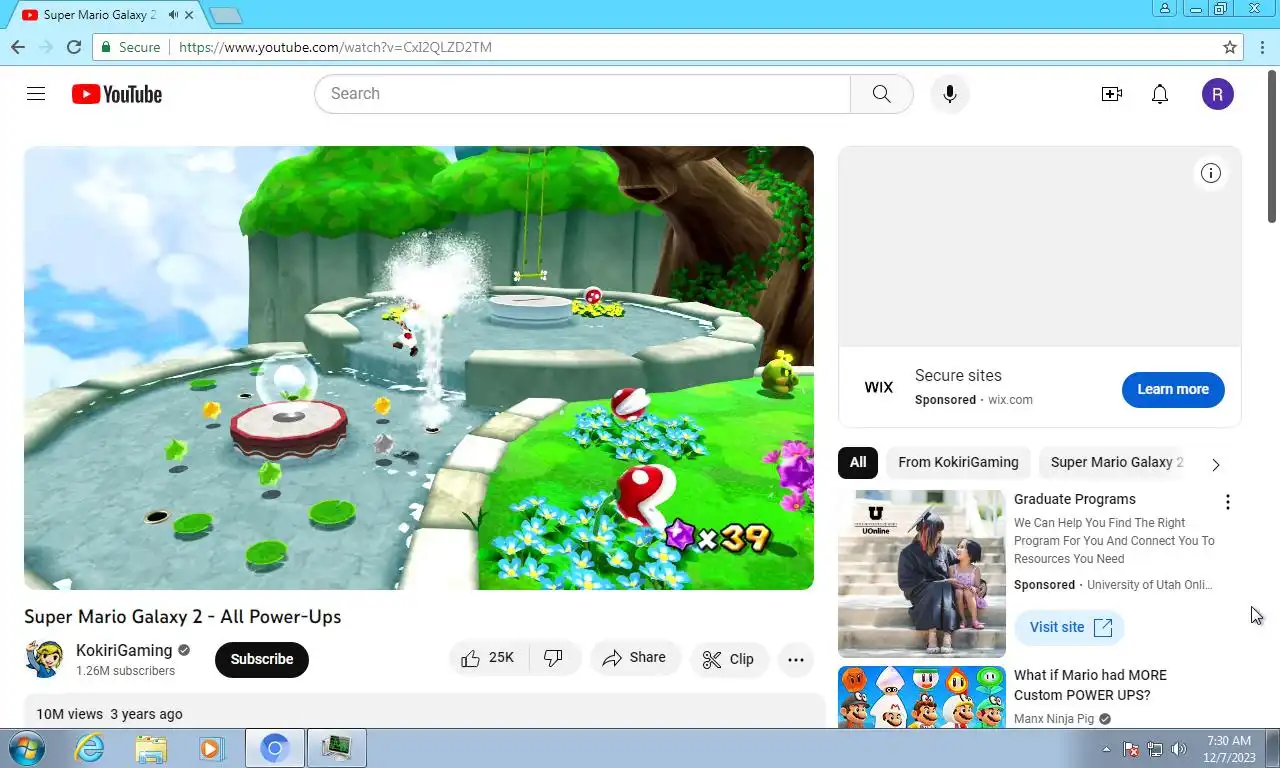Subscribe to KokiriGaming
Viewport: 1280px width, 768px height.
(x=262, y=659)
